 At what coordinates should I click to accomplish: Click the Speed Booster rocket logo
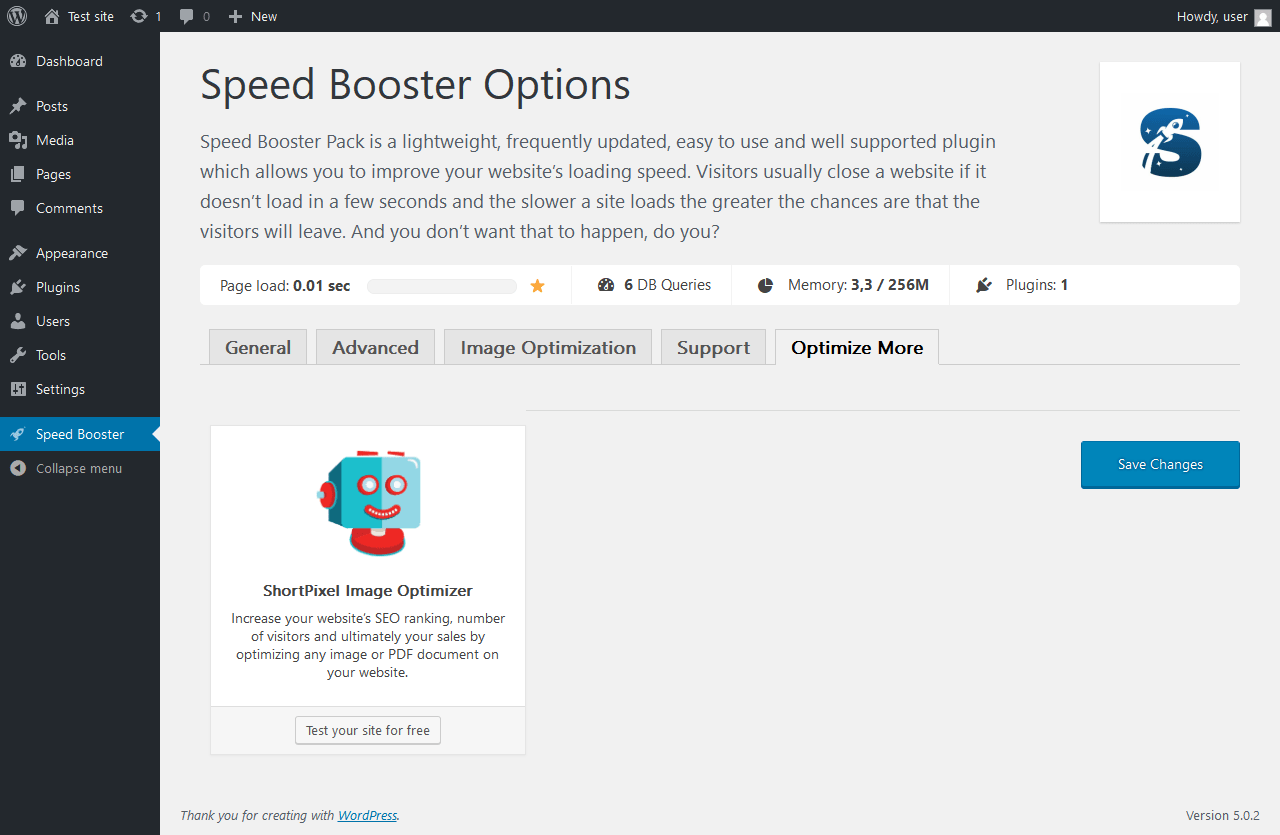[x=1170, y=142]
